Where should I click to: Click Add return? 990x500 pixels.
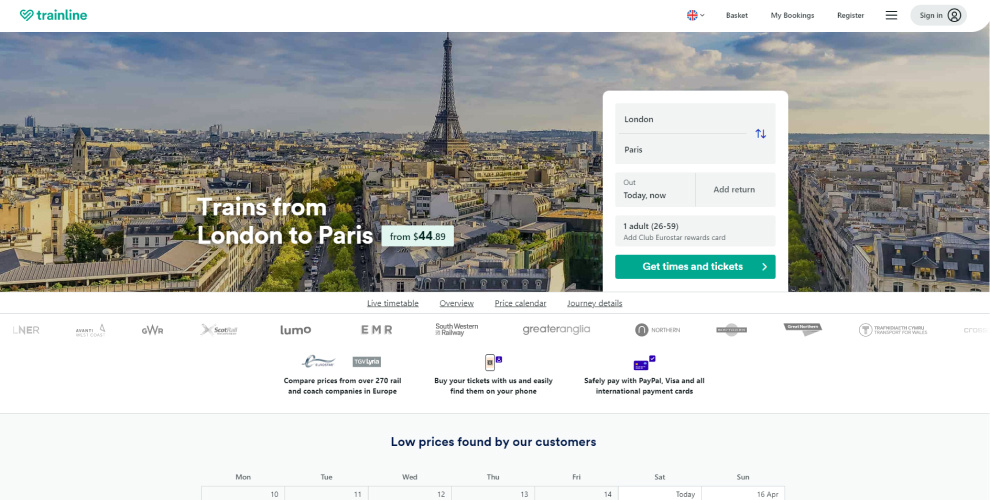[734, 189]
